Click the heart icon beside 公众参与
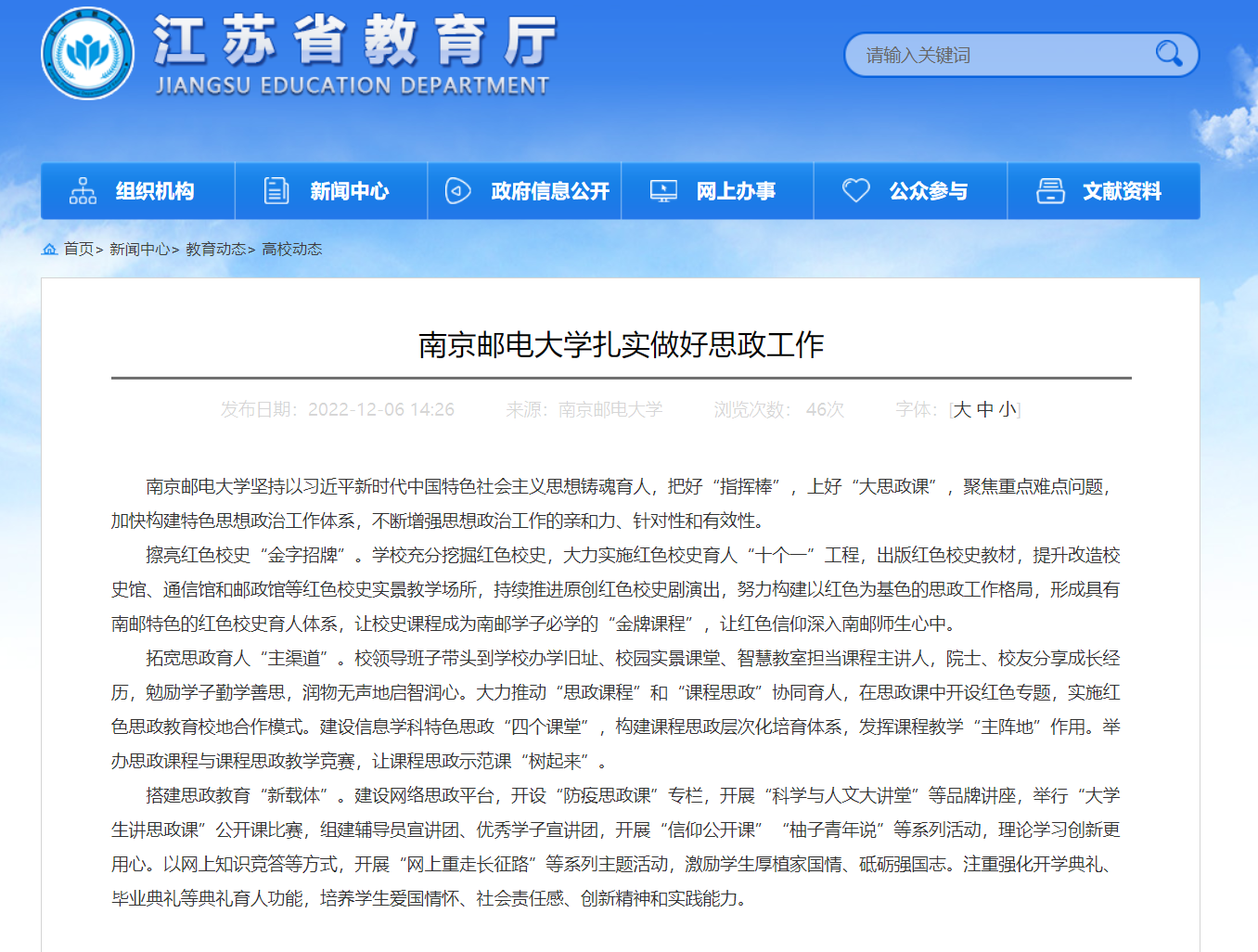 tap(855, 191)
